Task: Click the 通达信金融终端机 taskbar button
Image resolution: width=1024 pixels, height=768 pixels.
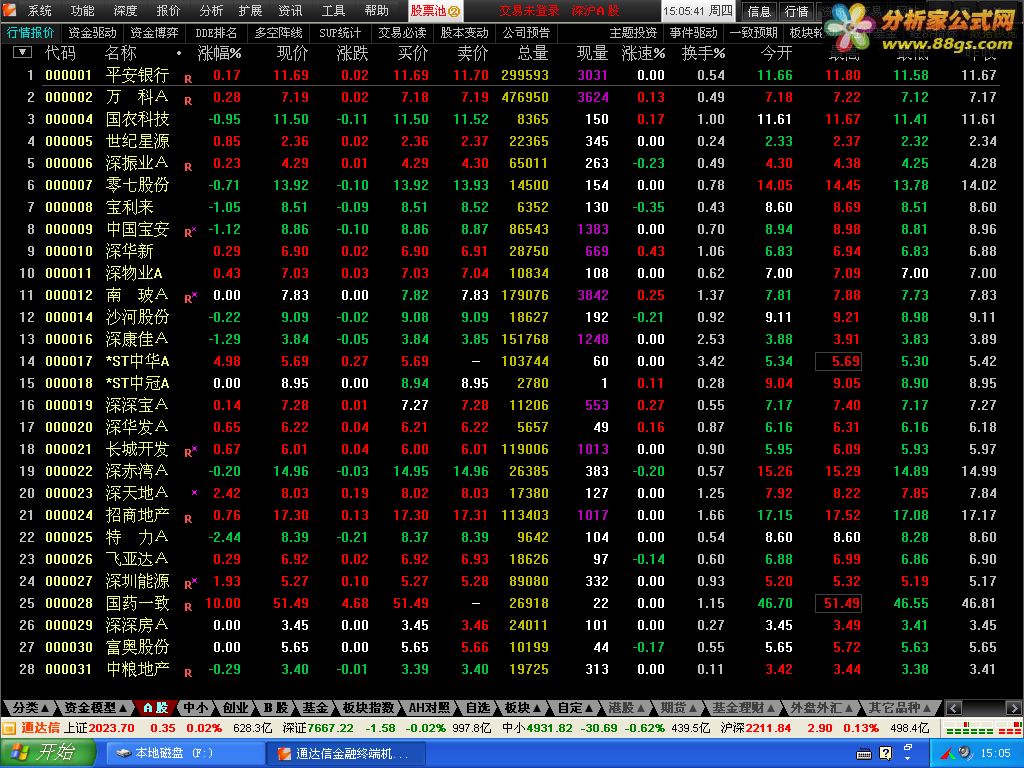Action: [x=344, y=754]
